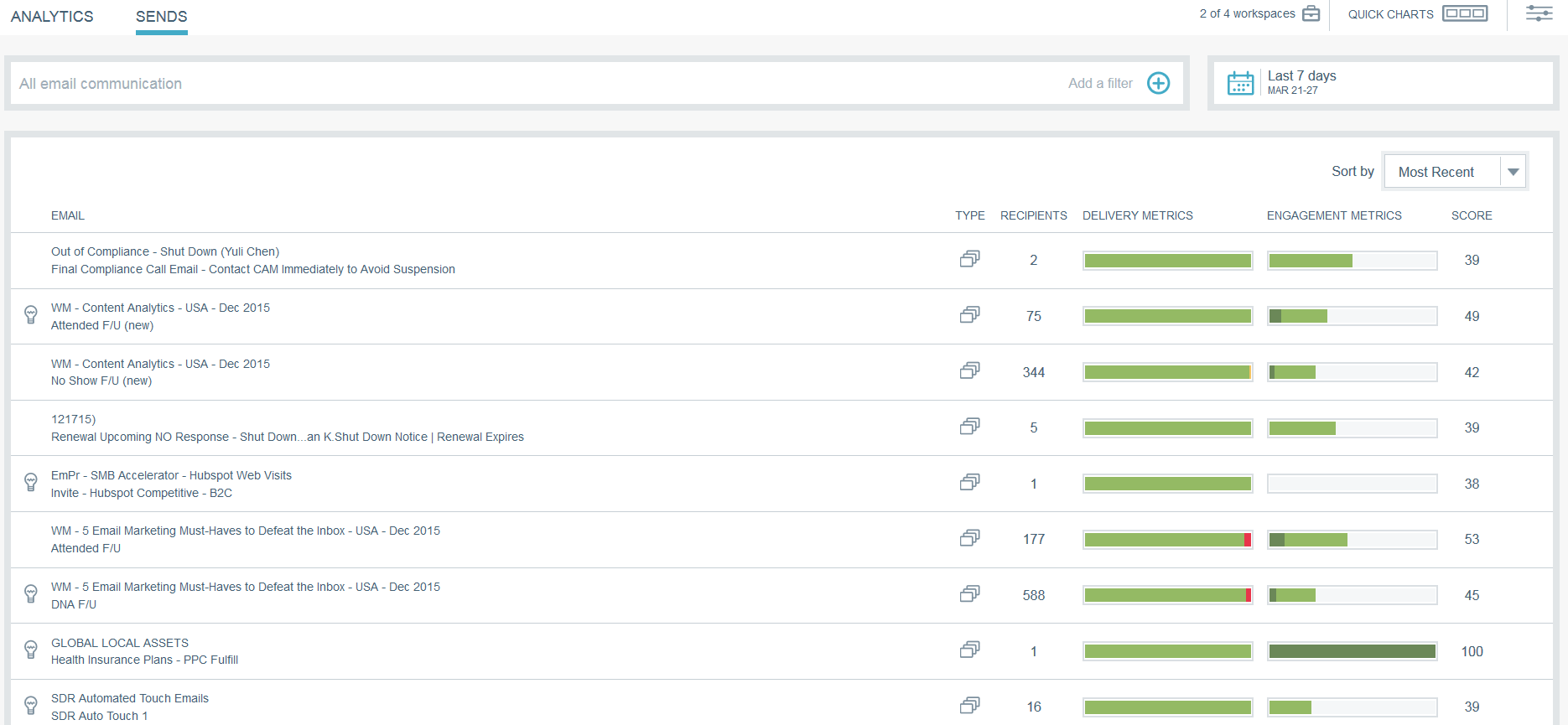
Task: Open the Quick Charts panel icon
Action: tap(1464, 13)
